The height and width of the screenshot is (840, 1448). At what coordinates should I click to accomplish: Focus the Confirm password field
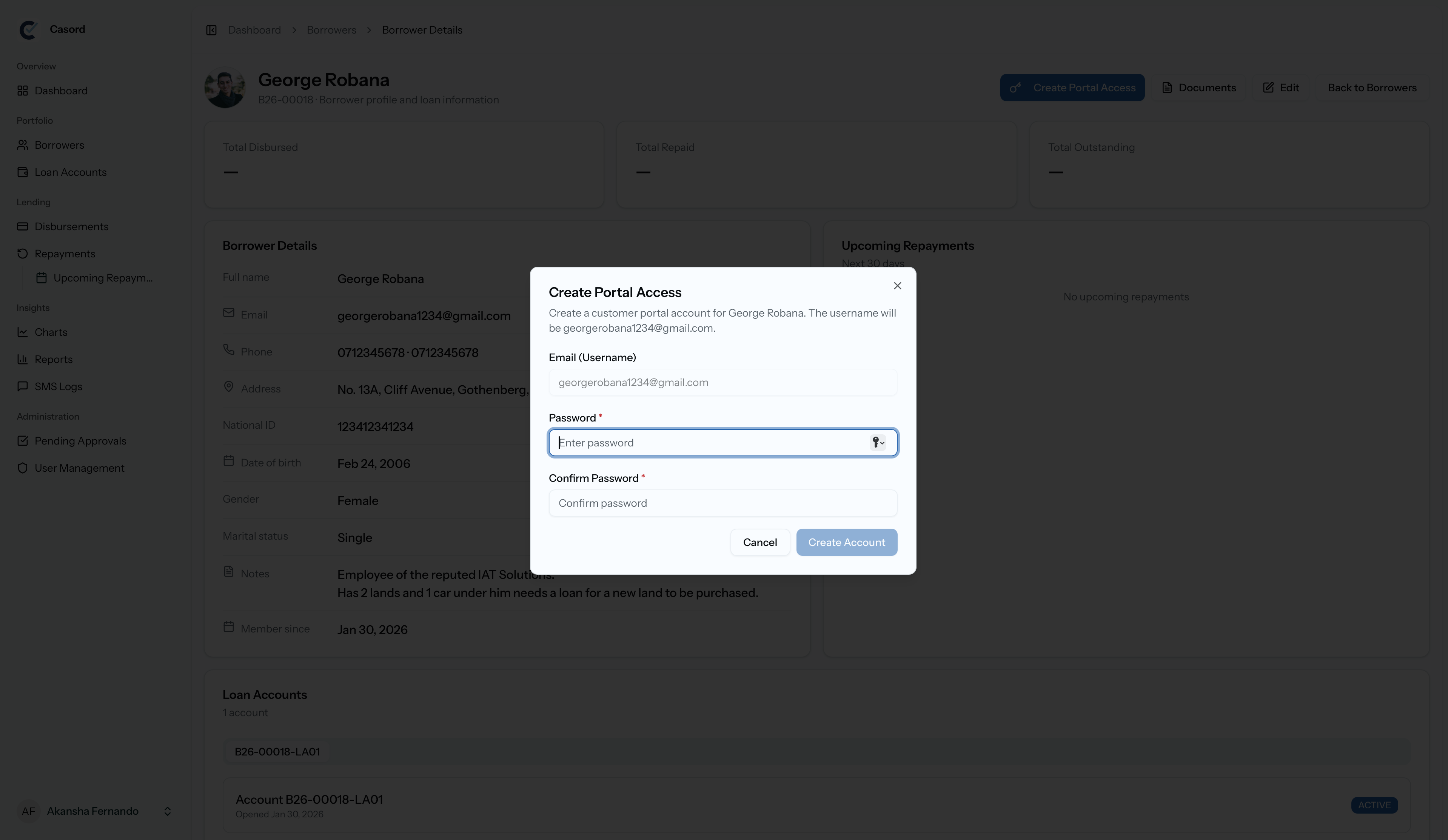pyautogui.click(x=722, y=503)
